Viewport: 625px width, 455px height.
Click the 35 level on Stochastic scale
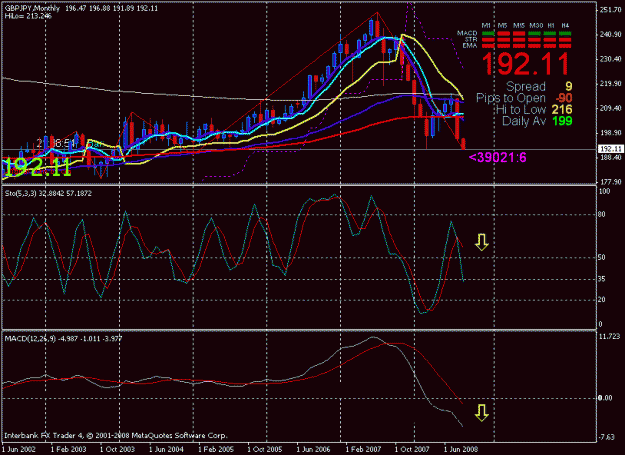[x=602, y=279]
